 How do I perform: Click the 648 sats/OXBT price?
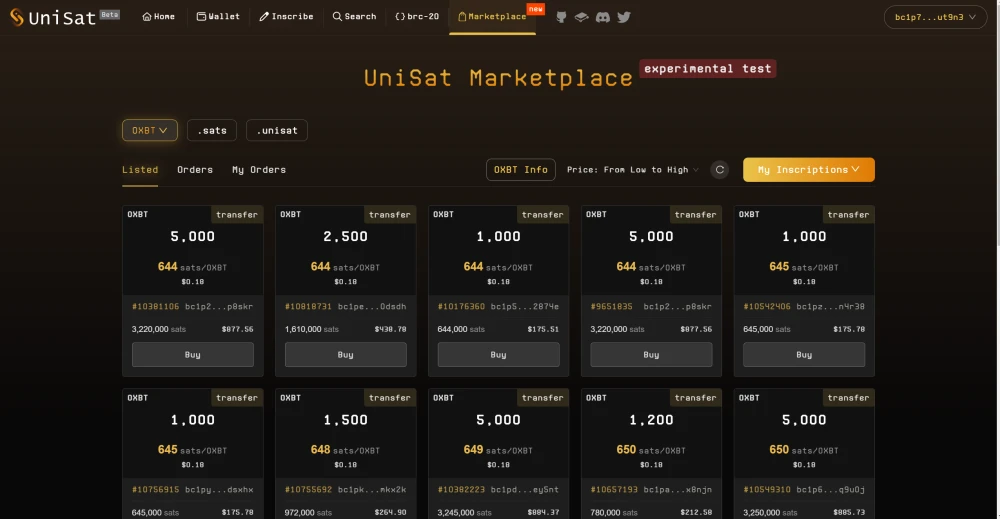345,450
